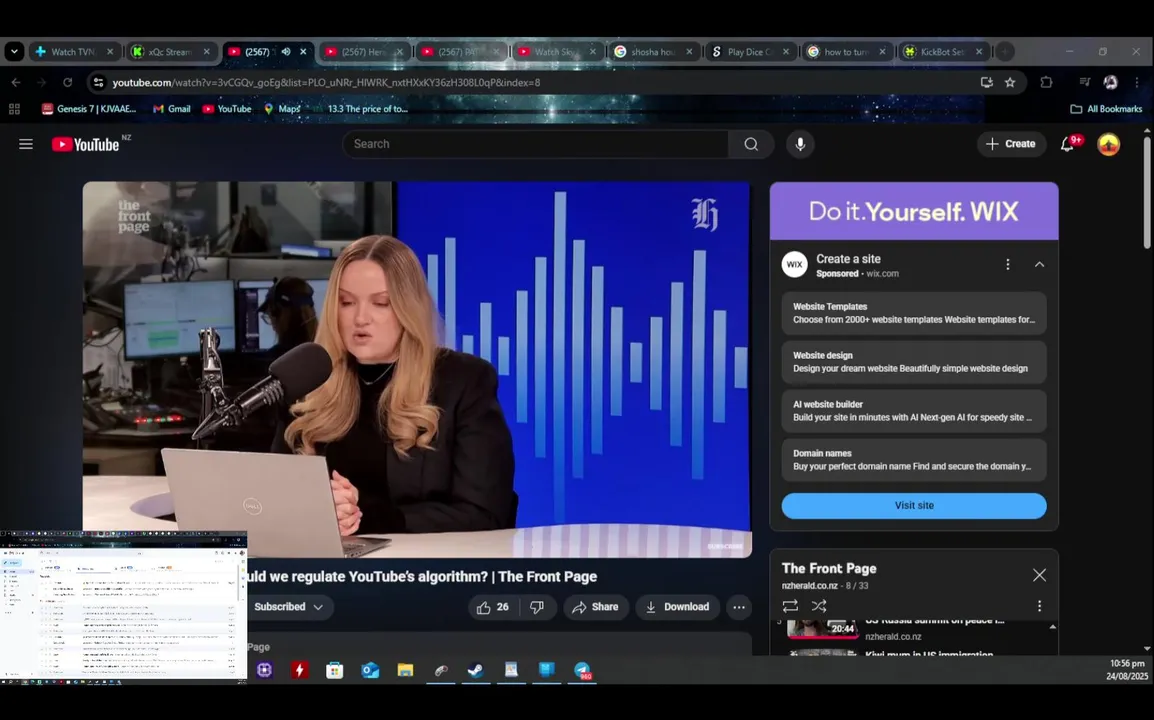Close the xQc Stream tab

[x=207, y=52]
